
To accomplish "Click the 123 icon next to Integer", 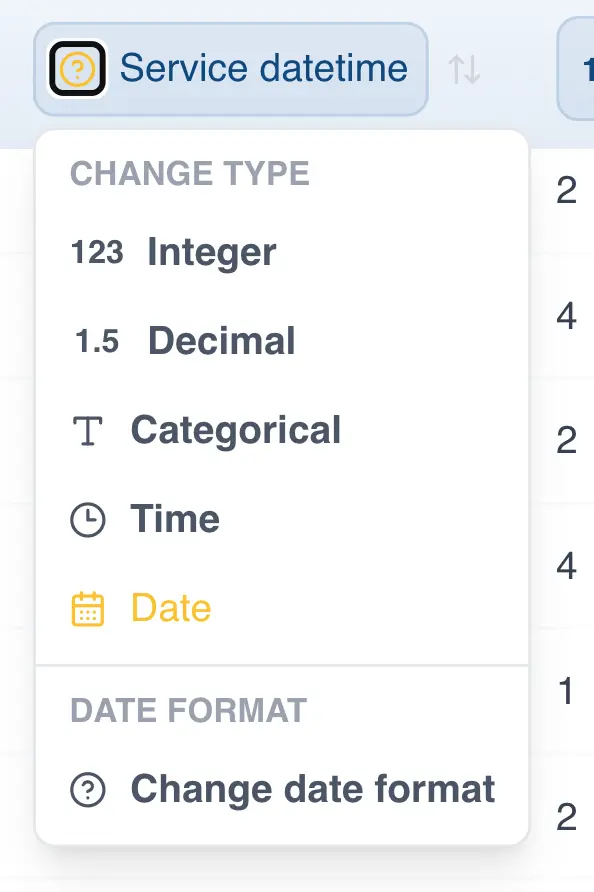I will pos(95,253).
